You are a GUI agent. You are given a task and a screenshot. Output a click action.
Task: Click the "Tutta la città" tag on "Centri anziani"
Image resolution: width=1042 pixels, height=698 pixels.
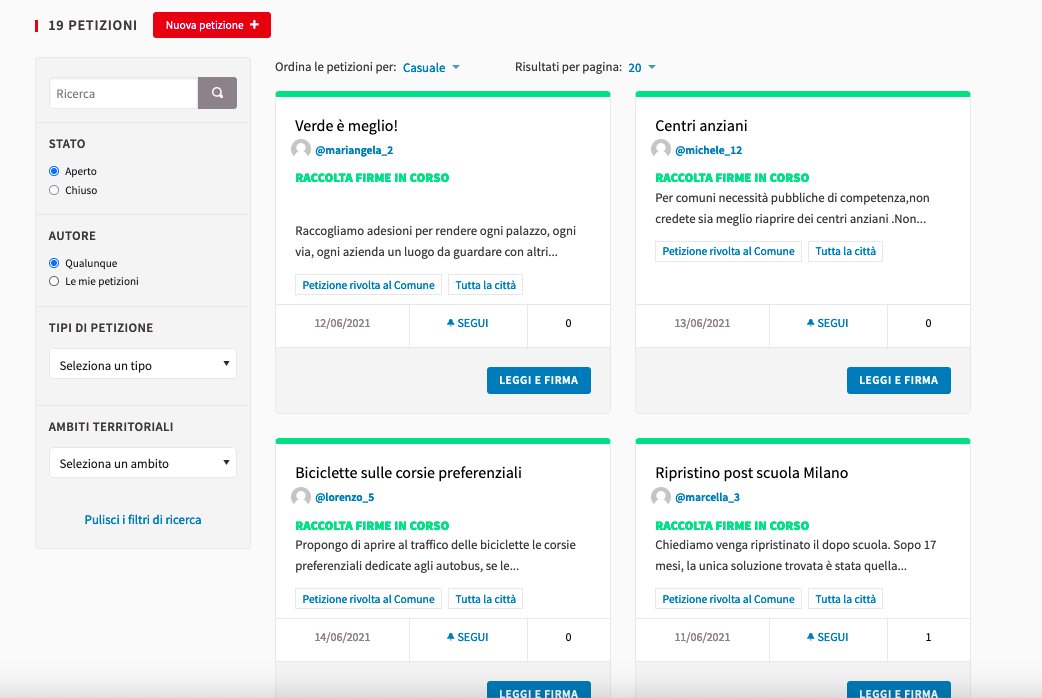tap(846, 251)
